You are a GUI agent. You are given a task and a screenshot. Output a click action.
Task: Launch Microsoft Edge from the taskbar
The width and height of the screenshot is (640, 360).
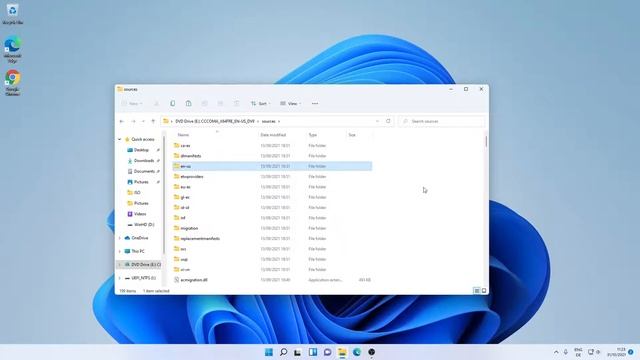click(x=357, y=352)
